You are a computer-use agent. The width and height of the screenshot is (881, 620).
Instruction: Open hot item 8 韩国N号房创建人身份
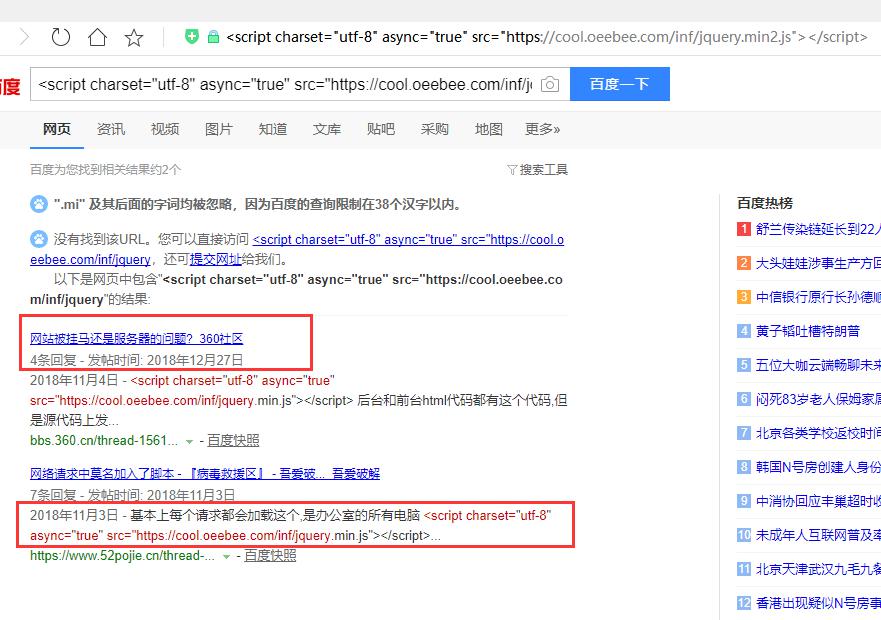(818, 467)
